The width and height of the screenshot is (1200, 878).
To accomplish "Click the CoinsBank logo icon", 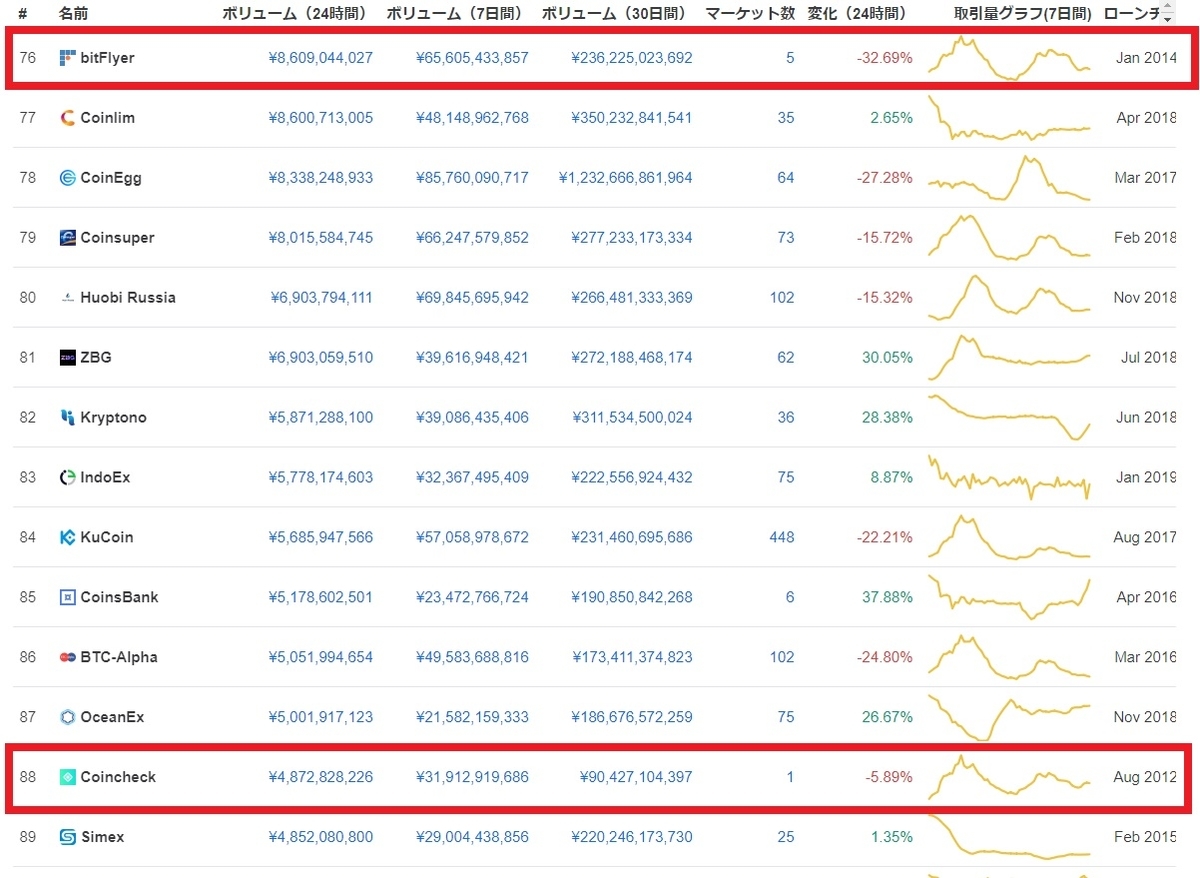I will pyautogui.click(x=68, y=597).
